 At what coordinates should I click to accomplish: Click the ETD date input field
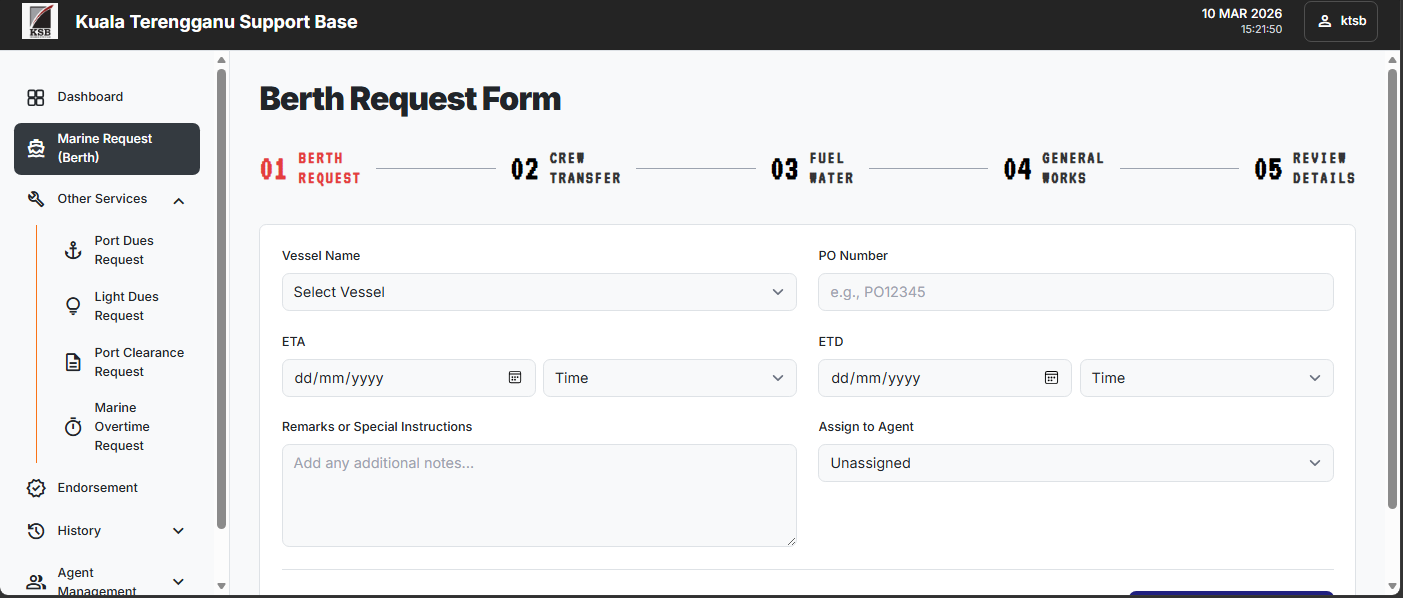pos(945,378)
